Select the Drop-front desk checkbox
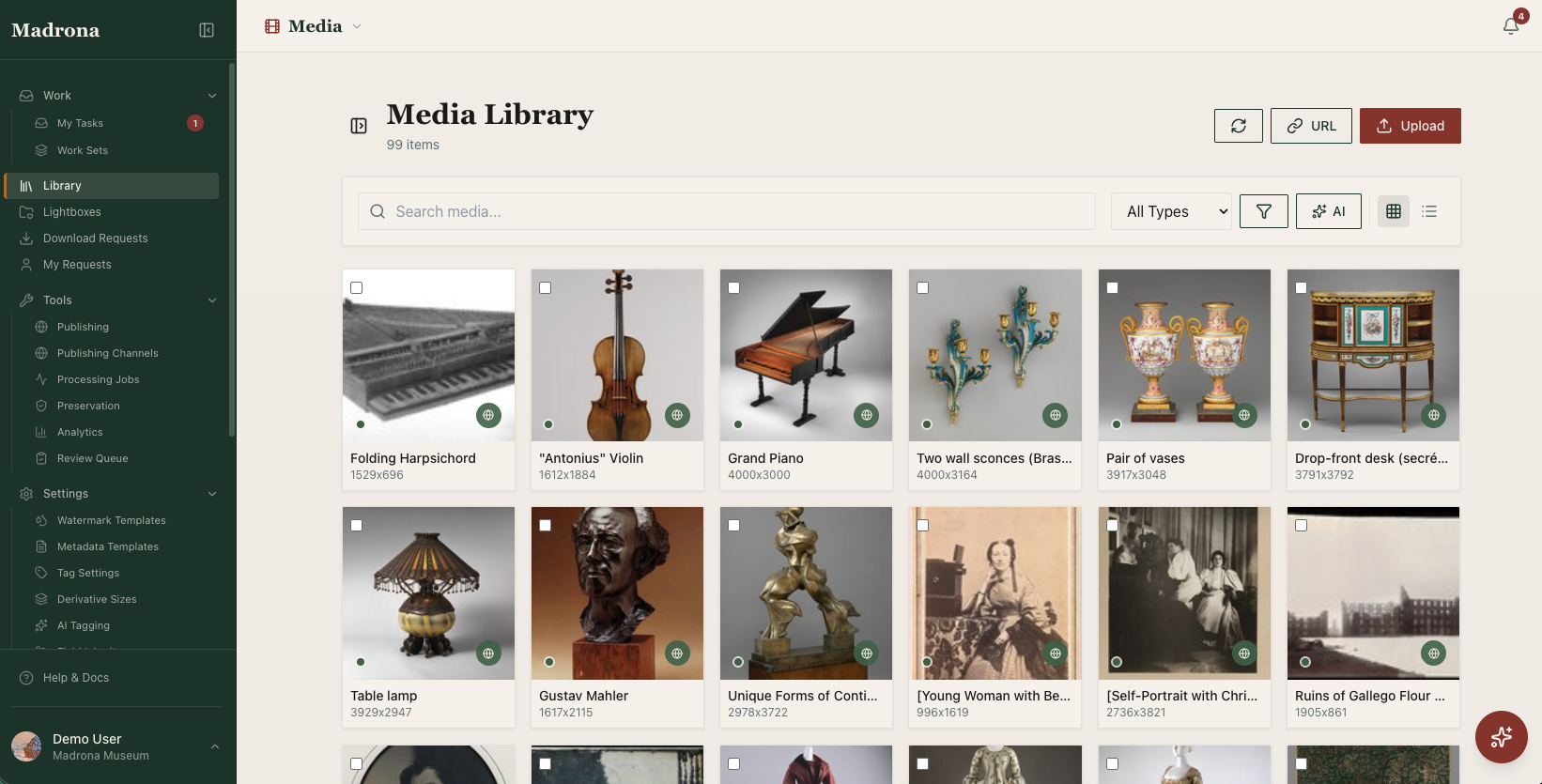1542x784 pixels. coord(1302,288)
